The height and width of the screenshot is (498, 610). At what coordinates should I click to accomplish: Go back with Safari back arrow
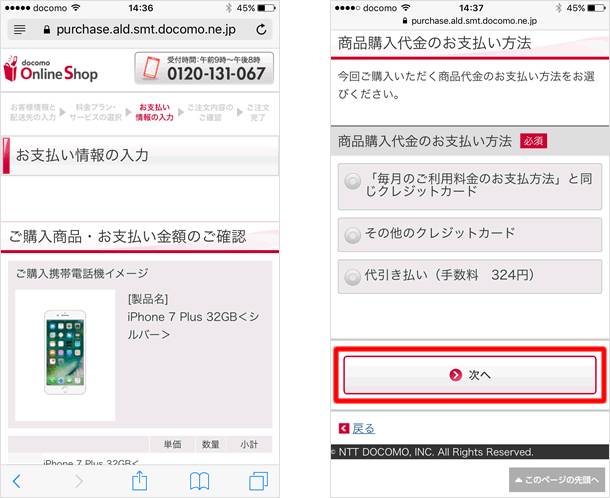click(x=16, y=481)
